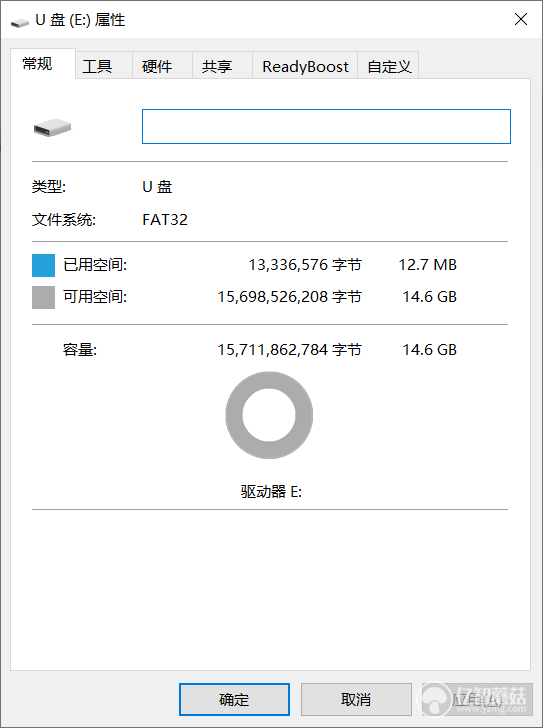The image size is (543, 728).
Task: Click the 取消 button
Action: (356, 699)
